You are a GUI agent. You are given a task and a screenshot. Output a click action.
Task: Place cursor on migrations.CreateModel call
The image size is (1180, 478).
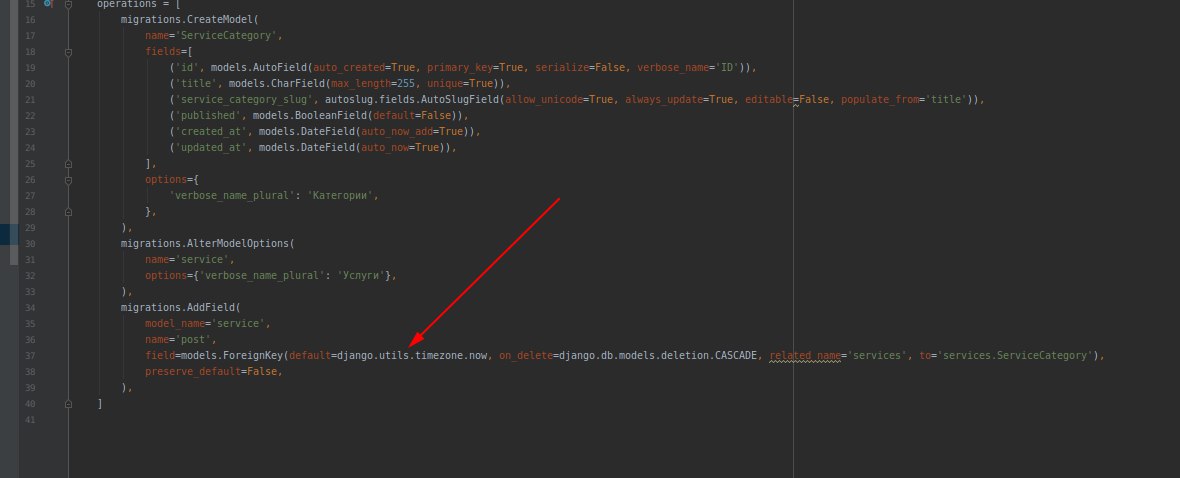189,20
